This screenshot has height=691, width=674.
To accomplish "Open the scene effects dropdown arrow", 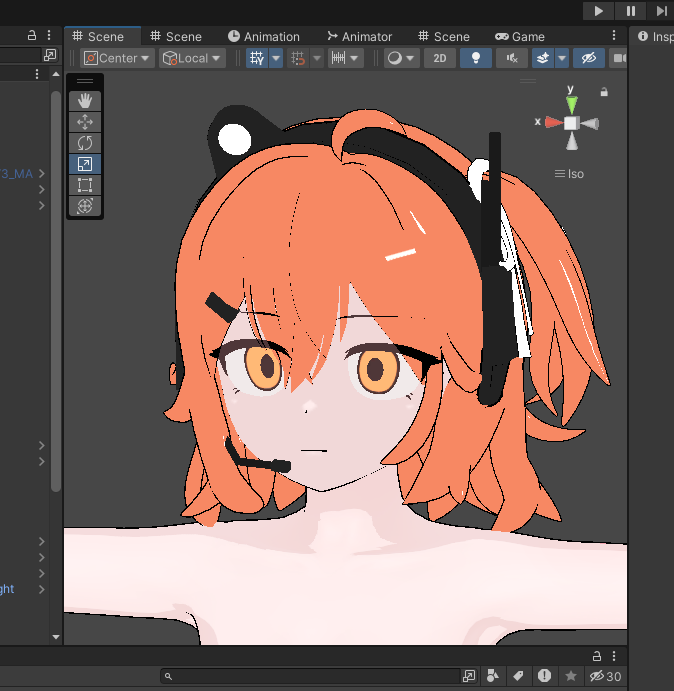I will [x=562, y=58].
